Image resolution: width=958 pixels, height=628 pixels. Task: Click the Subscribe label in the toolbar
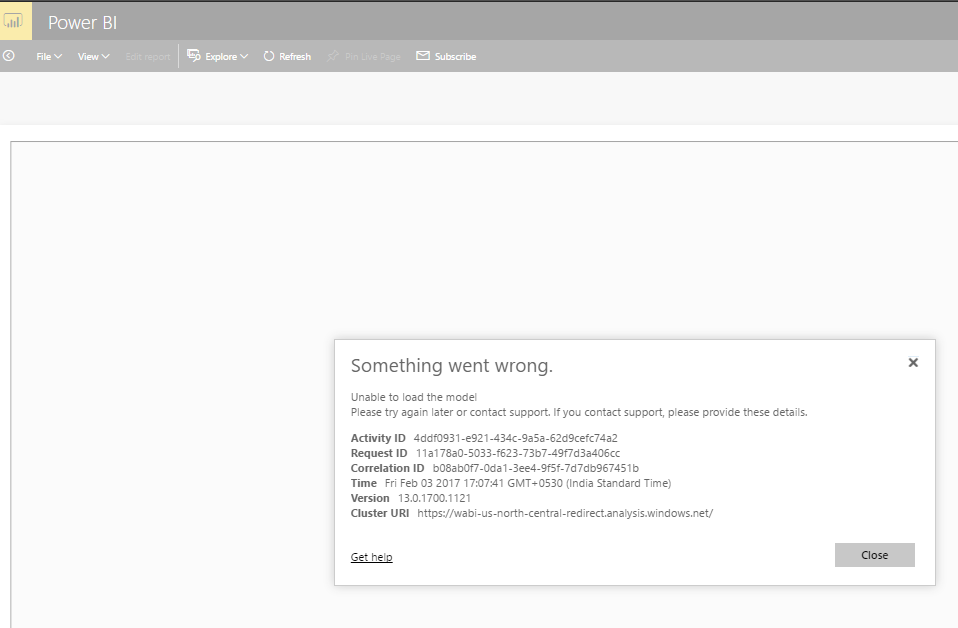coord(455,56)
